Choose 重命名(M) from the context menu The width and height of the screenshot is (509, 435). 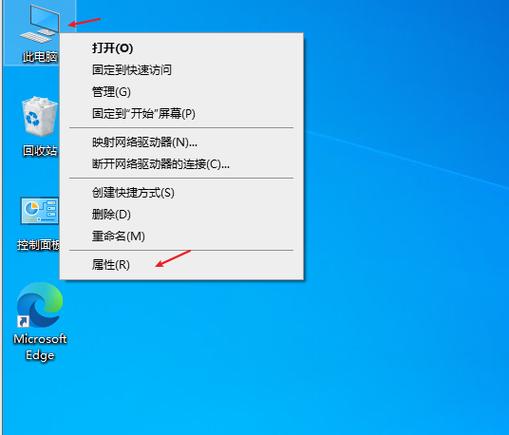click(182, 236)
